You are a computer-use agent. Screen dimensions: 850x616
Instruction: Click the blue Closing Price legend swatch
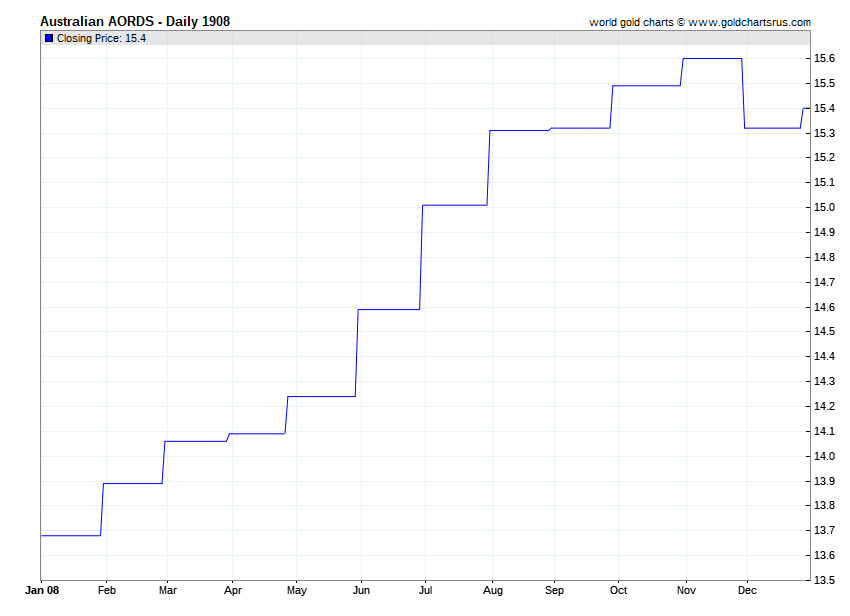click(49, 38)
